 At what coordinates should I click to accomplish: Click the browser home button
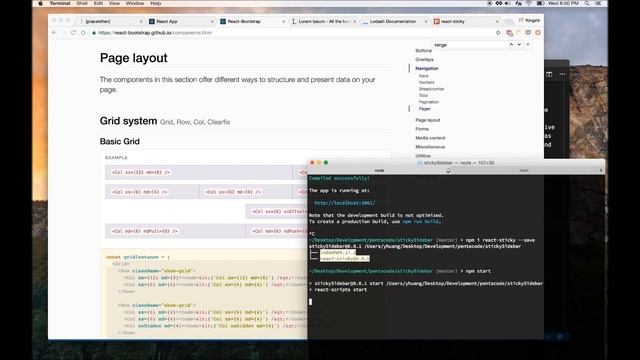click(83, 33)
